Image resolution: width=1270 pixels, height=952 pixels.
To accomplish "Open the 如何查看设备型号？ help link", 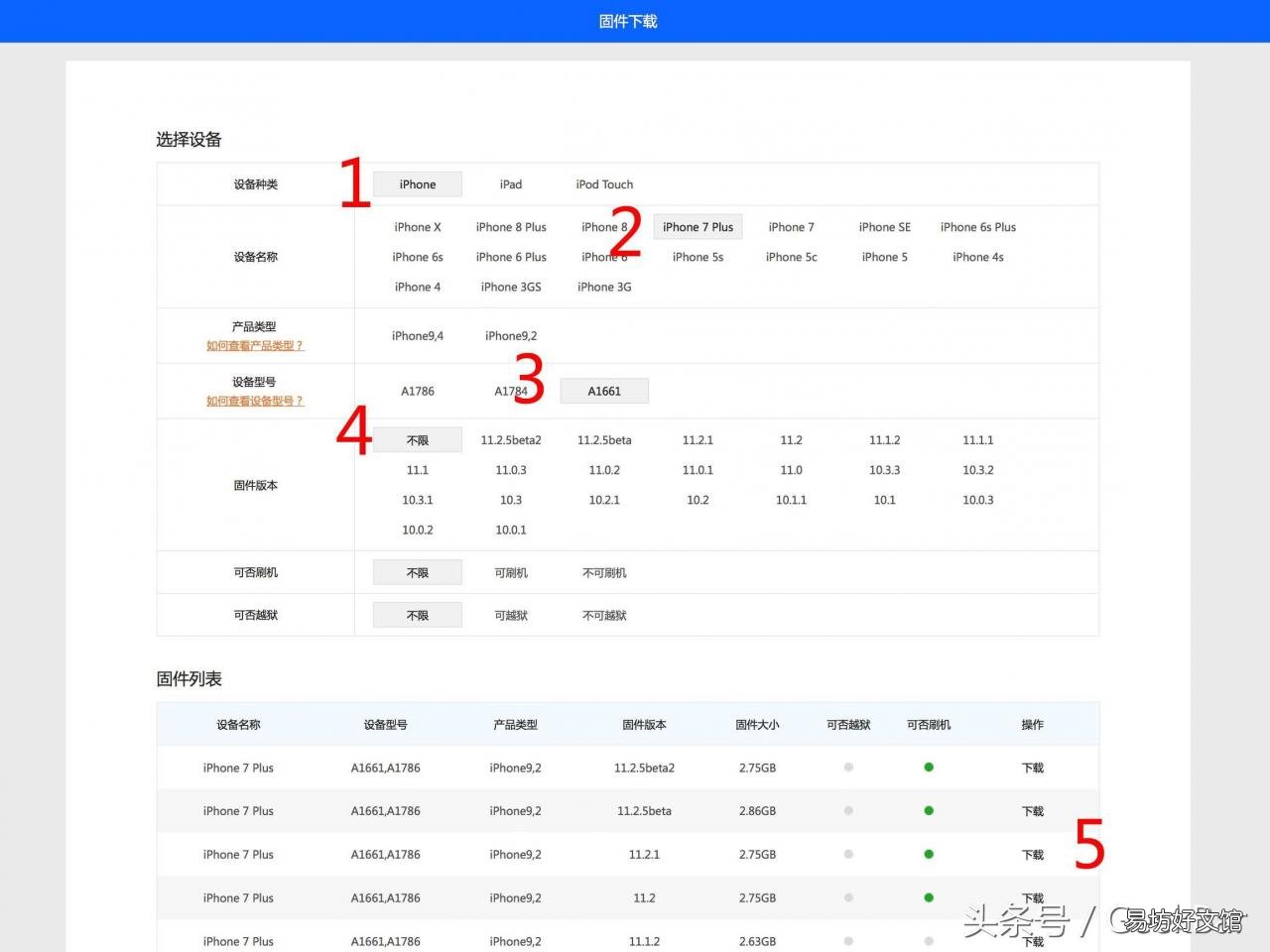I will (x=255, y=402).
